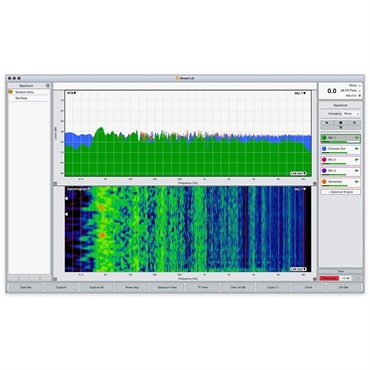Start the Generator engine with its green arrow
This screenshot has height=370, width=370.
[357, 182]
